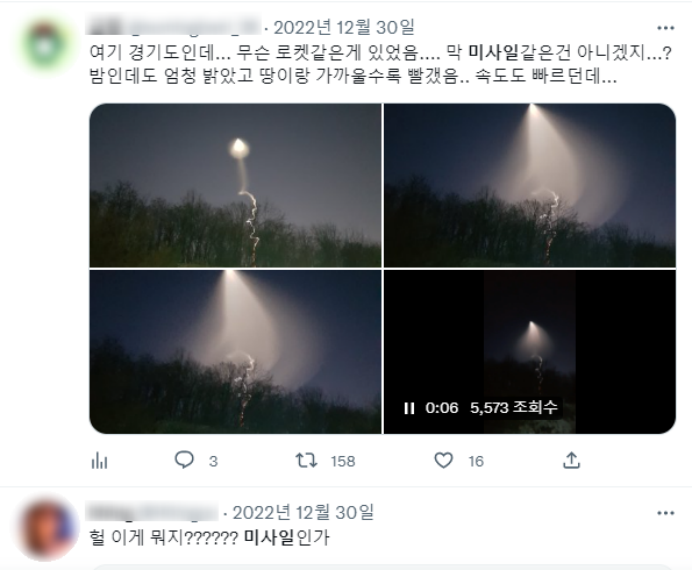The height and width of the screenshot is (570, 693).
Task: Click the second tweet's date 2022년 12월 30일
Action: click(x=303, y=513)
